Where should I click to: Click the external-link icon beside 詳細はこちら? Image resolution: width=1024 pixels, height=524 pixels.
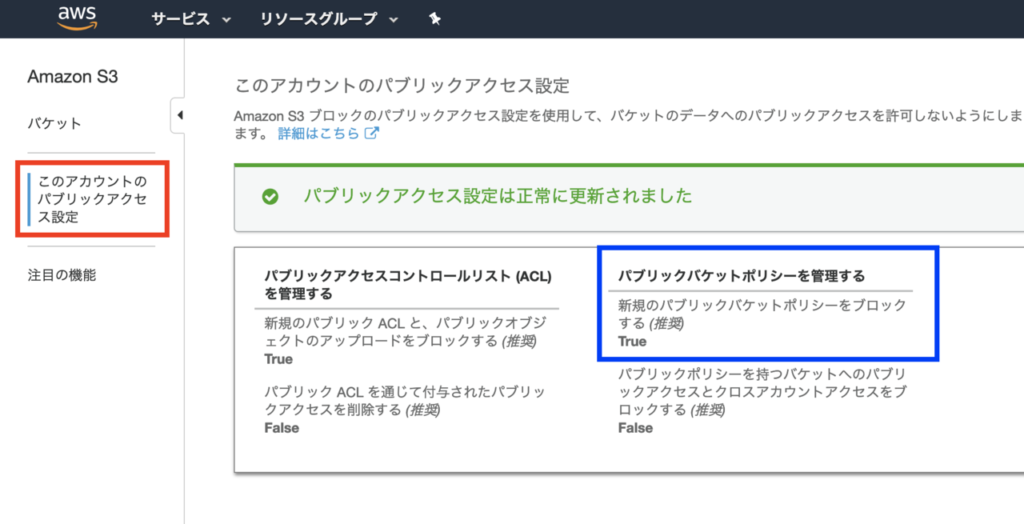point(372,133)
